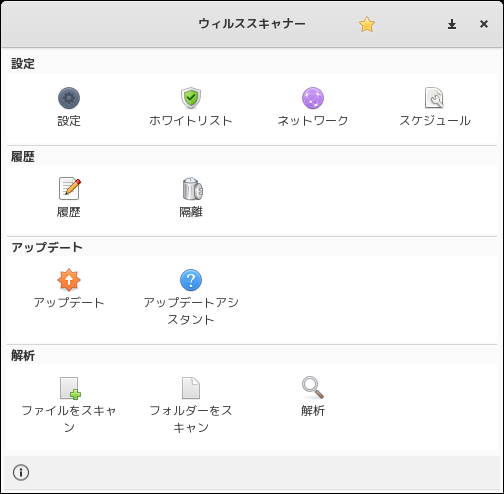Click the info circle icon at bottom
Viewport: 504px width, 494px height.
click(x=21, y=472)
